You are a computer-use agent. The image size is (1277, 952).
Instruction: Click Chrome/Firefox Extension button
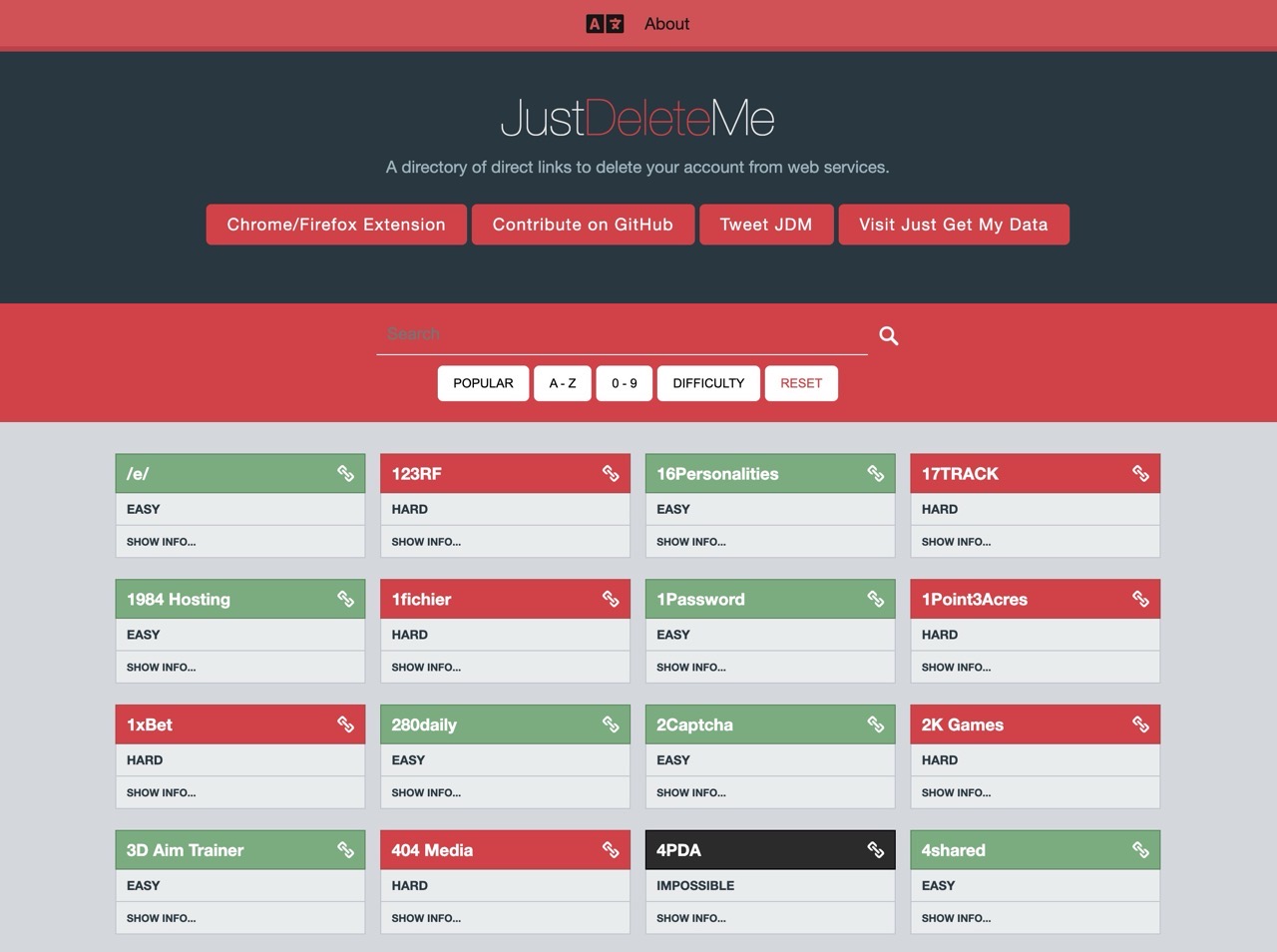click(x=336, y=225)
